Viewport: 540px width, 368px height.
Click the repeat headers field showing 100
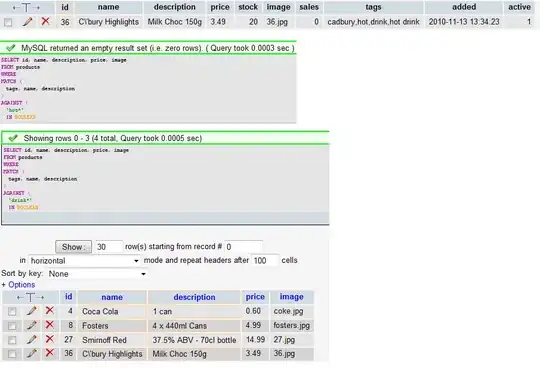click(264, 260)
